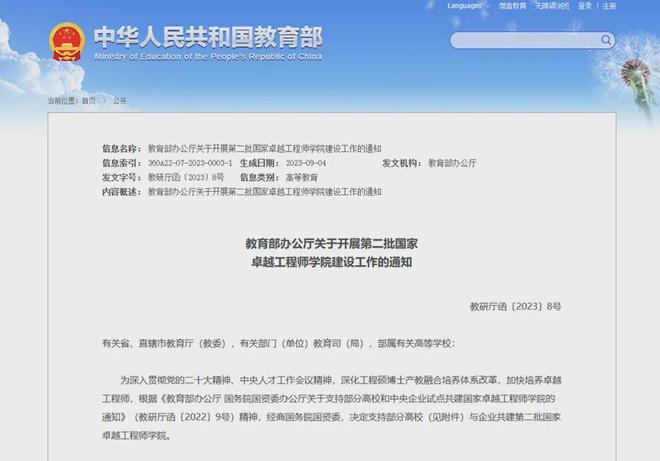Go to 首页 in breadcrumb
This screenshot has height=461, width=660.
click(88, 101)
